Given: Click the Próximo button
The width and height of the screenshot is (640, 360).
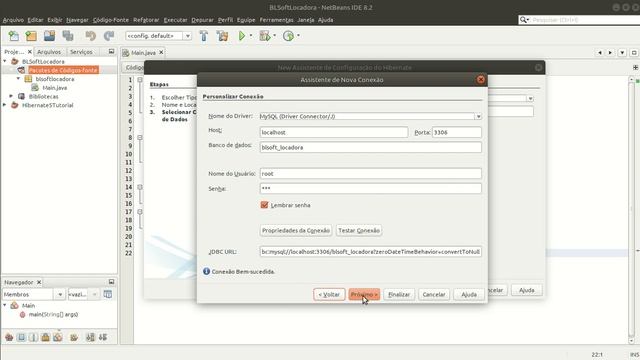Looking at the screenshot, I should (364, 294).
